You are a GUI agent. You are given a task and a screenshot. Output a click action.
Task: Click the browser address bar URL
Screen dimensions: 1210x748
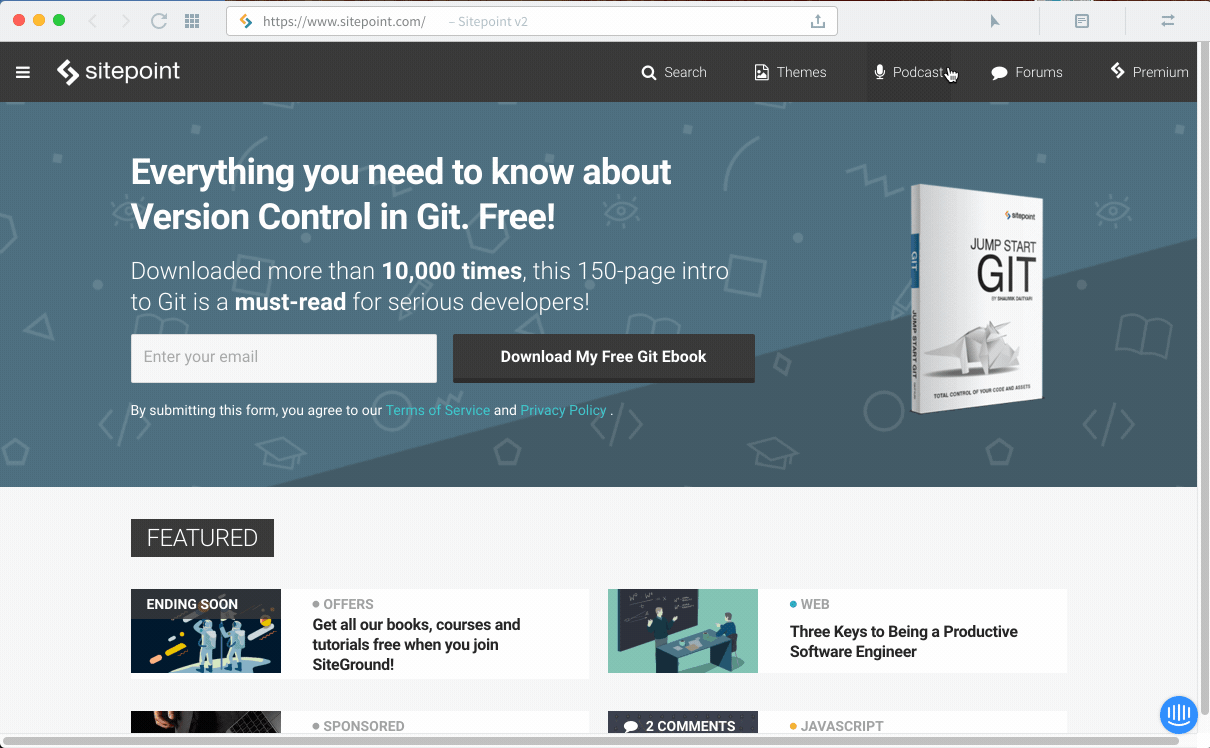coord(344,21)
